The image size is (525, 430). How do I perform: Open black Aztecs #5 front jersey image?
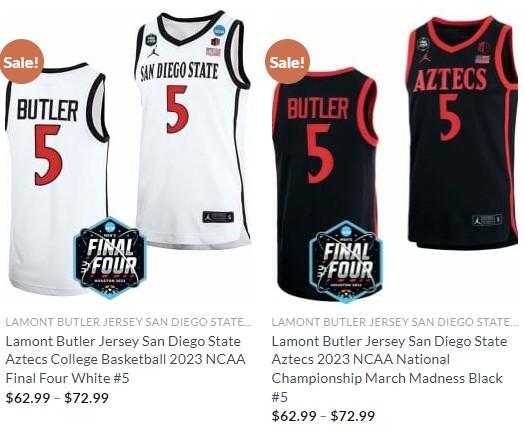[464, 133]
